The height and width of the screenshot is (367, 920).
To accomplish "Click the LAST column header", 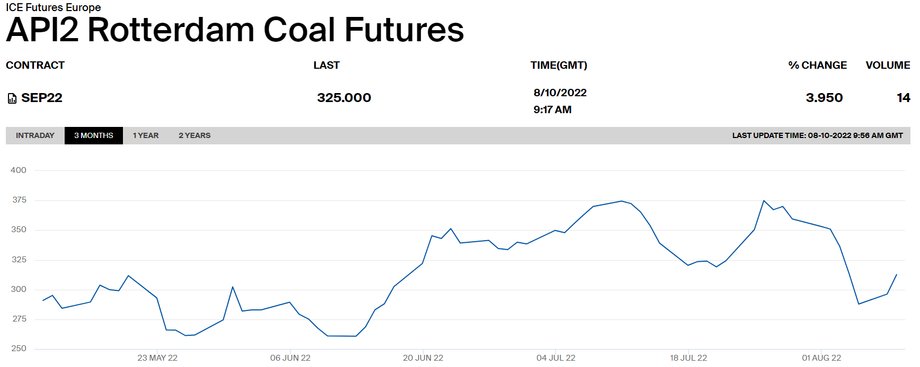I will (x=326, y=65).
